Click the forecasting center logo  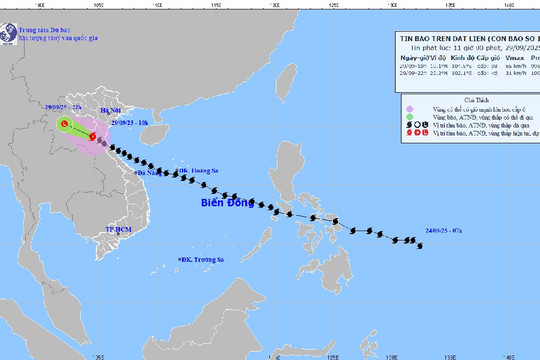8,34
